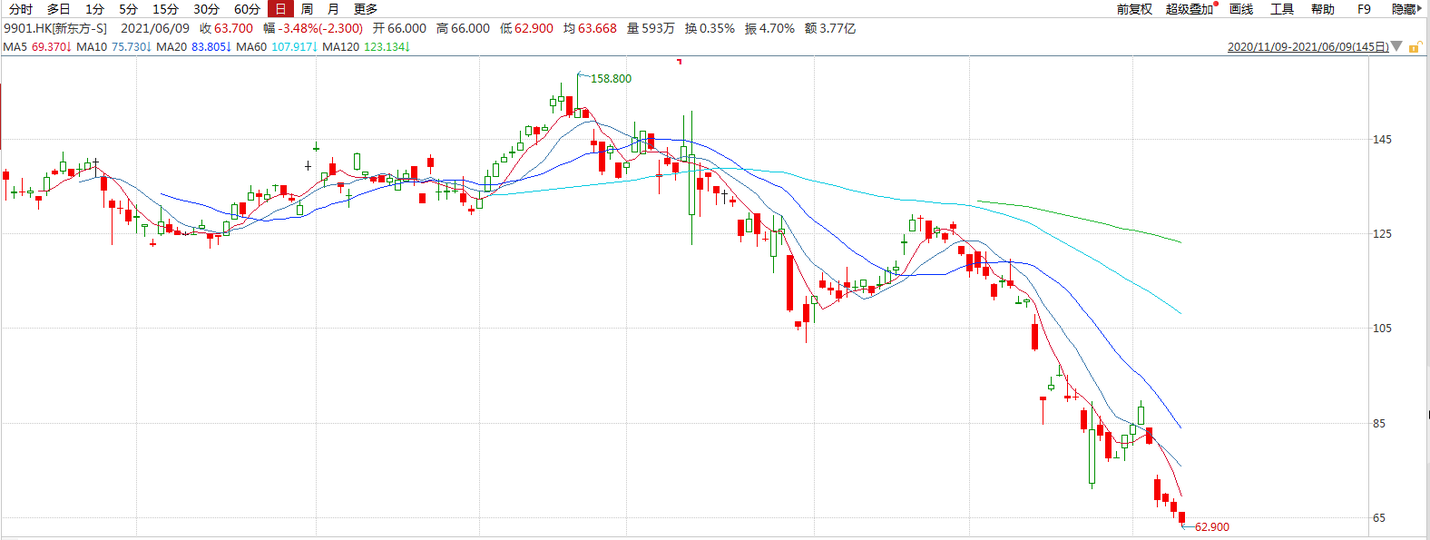Open the date range dropdown triangle

(1397, 47)
